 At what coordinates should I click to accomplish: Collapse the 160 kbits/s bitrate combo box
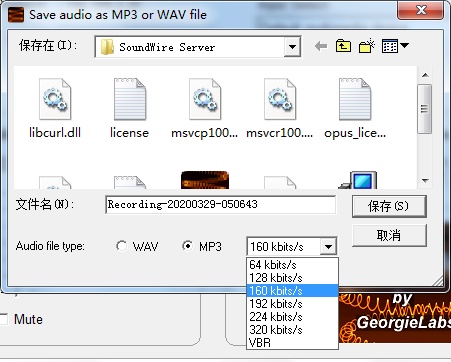pos(328,247)
